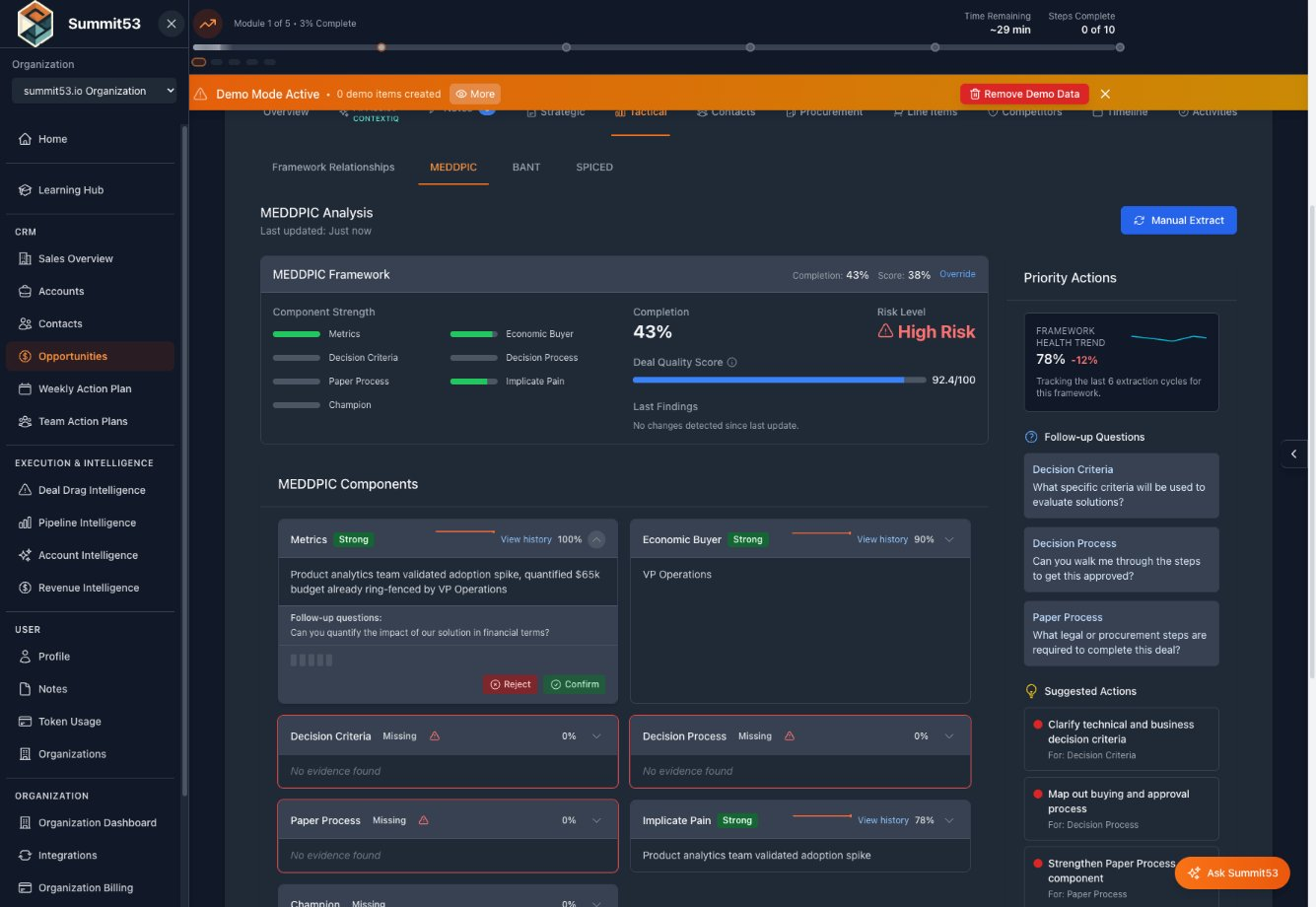Collapse the Metrics component
The image size is (1316, 907).
(x=595, y=538)
